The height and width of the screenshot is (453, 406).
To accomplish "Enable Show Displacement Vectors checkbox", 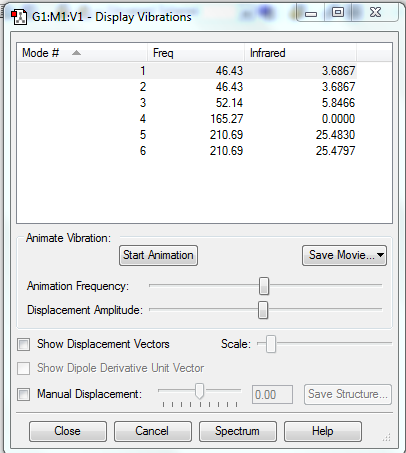I will pos(24,344).
